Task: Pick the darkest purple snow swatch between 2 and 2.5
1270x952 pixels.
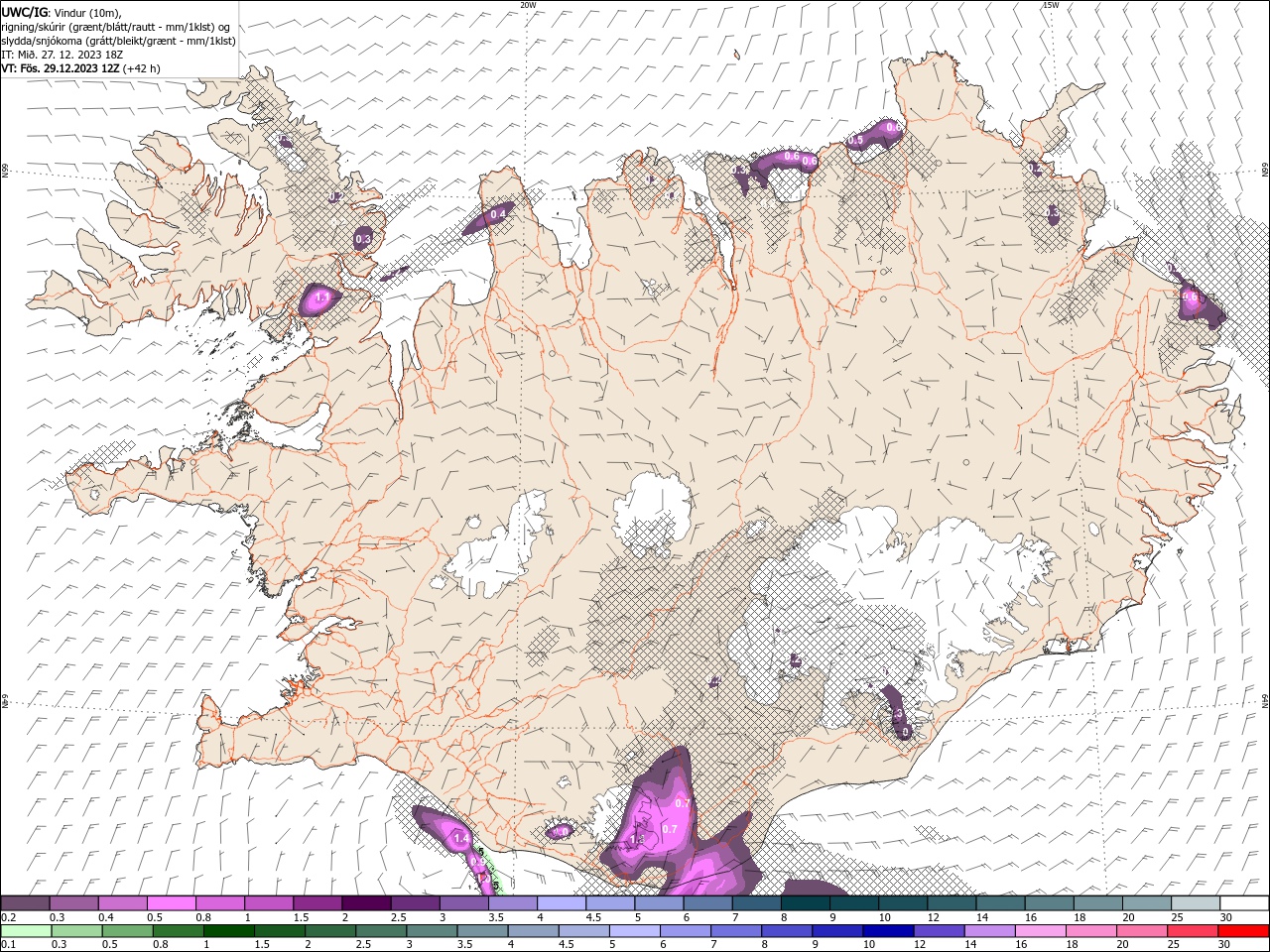Action: pos(366,903)
